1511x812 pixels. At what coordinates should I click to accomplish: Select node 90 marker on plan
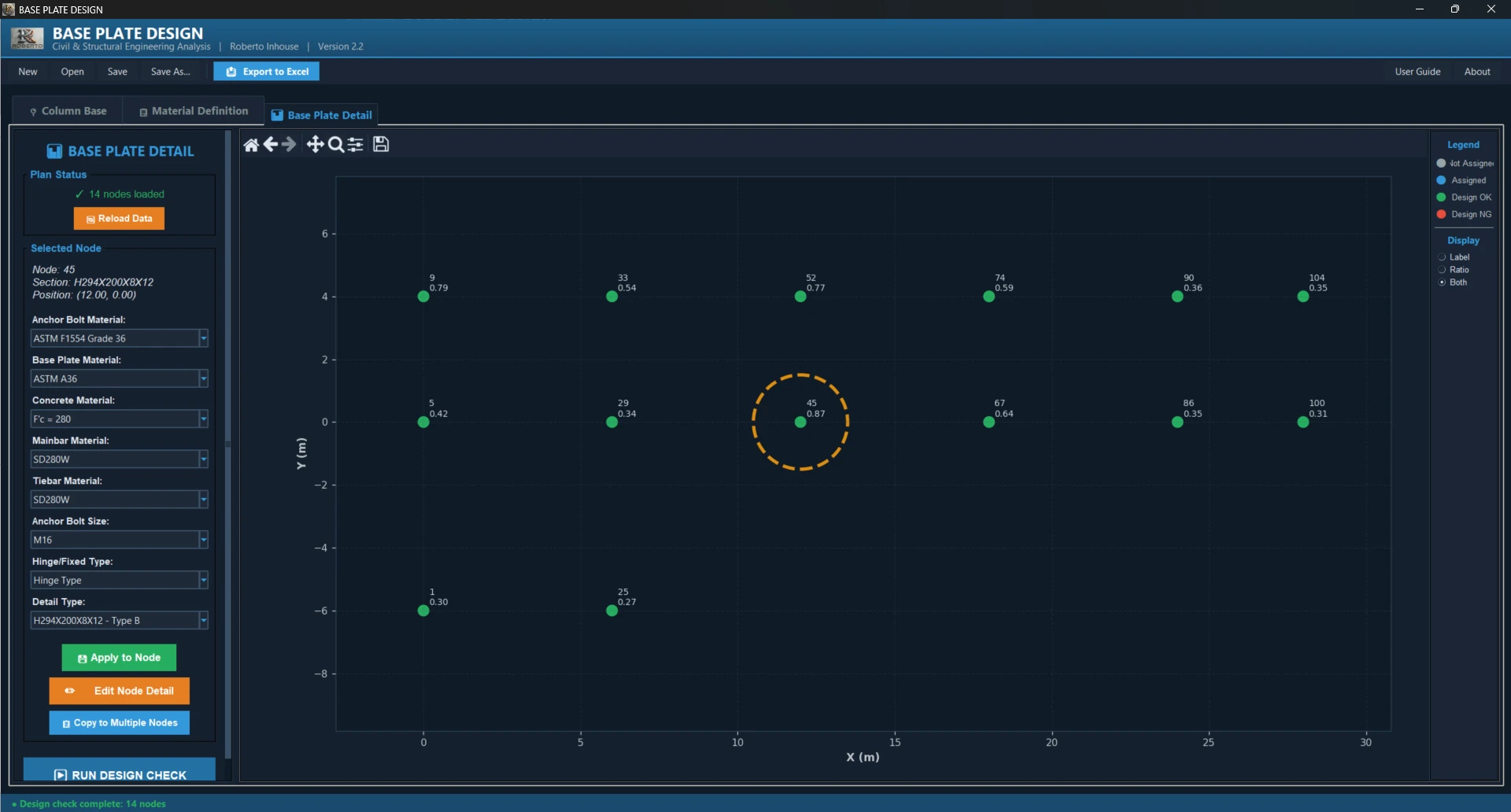1177,297
